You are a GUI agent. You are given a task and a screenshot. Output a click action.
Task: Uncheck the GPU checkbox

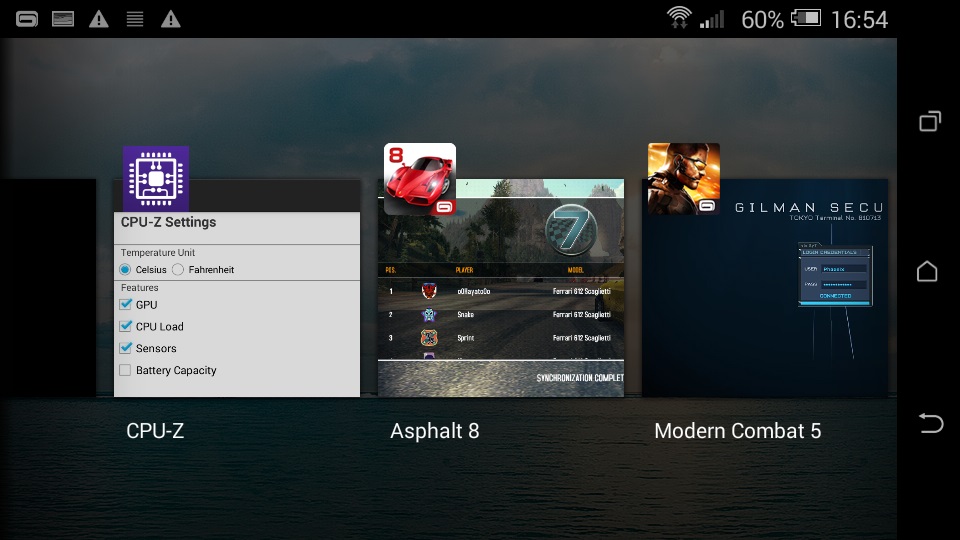[125, 305]
